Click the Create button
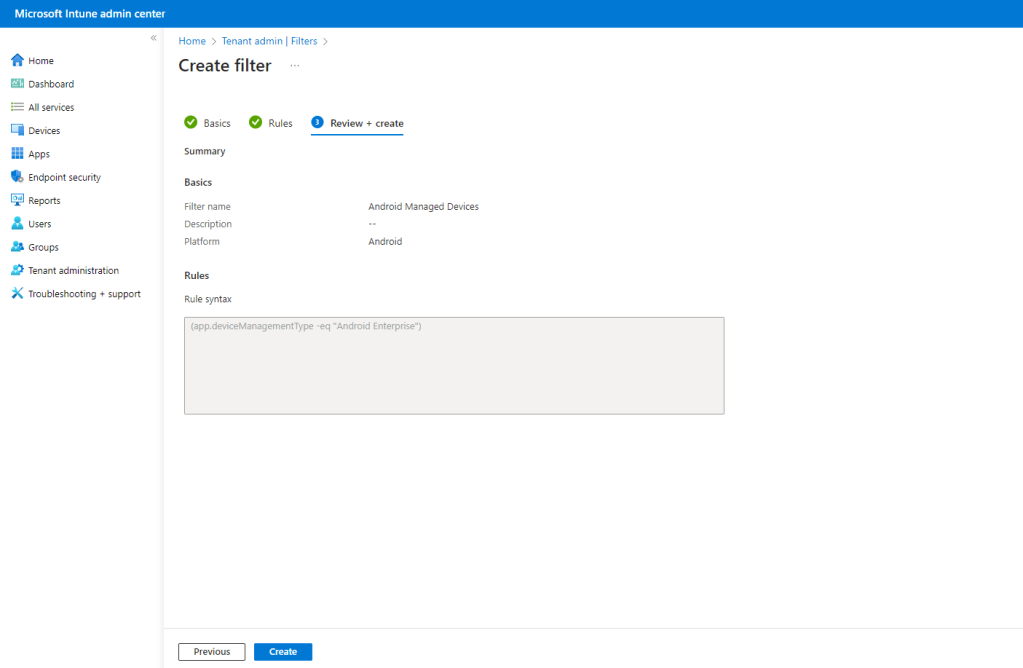This screenshot has height=668, width=1023. coord(283,652)
